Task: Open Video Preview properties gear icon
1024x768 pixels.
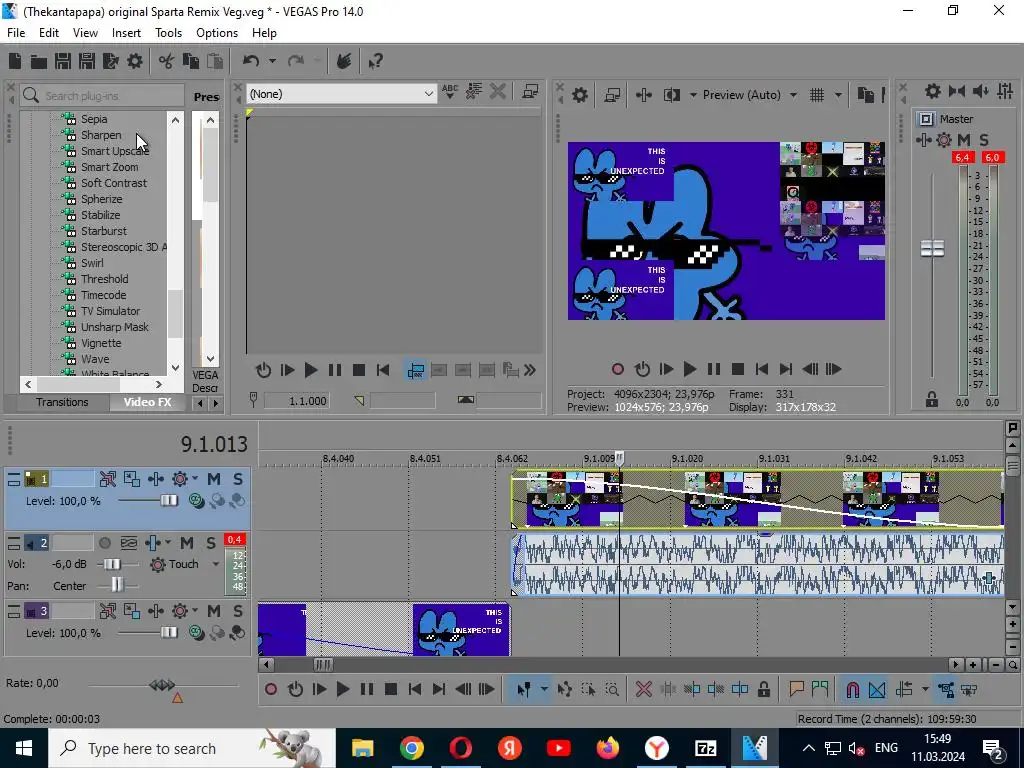Action: pos(580,95)
